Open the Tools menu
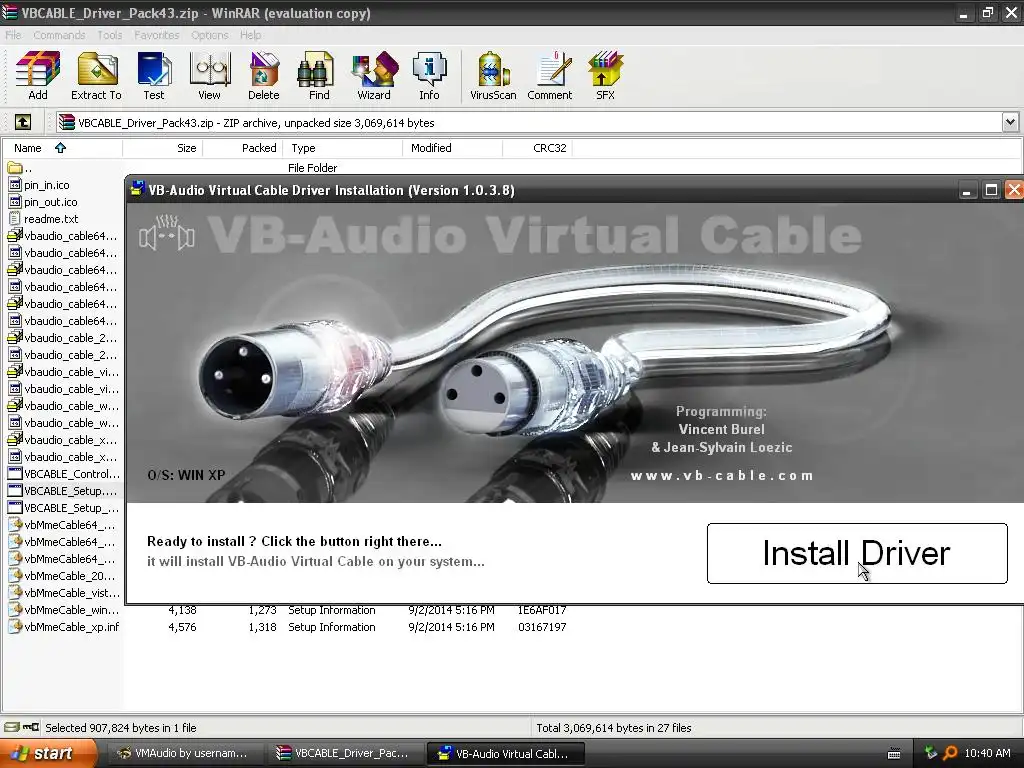1024x768 pixels. tap(110, 35)
